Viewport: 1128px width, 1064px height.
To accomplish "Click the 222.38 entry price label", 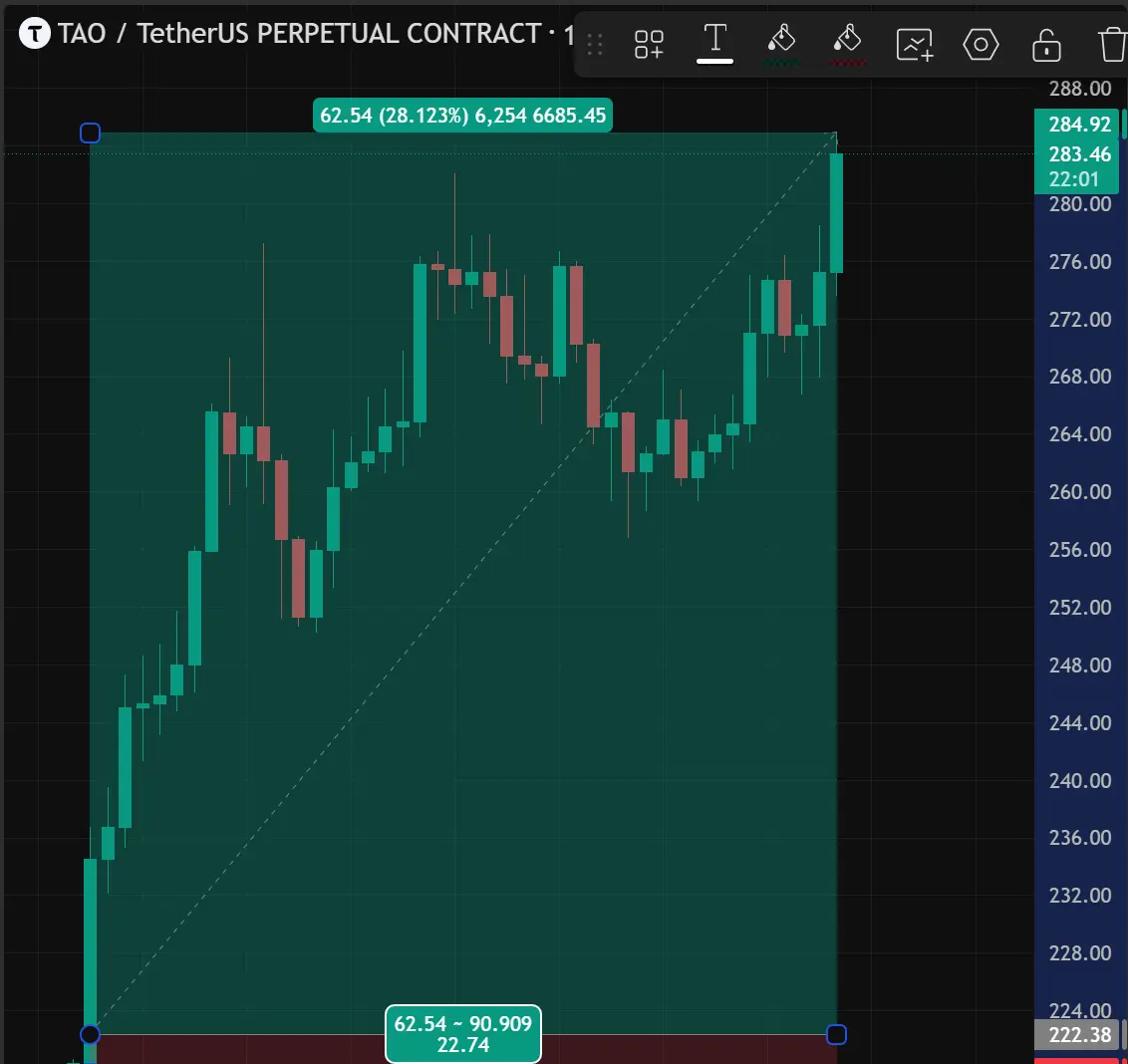I will [1079, 1034].
